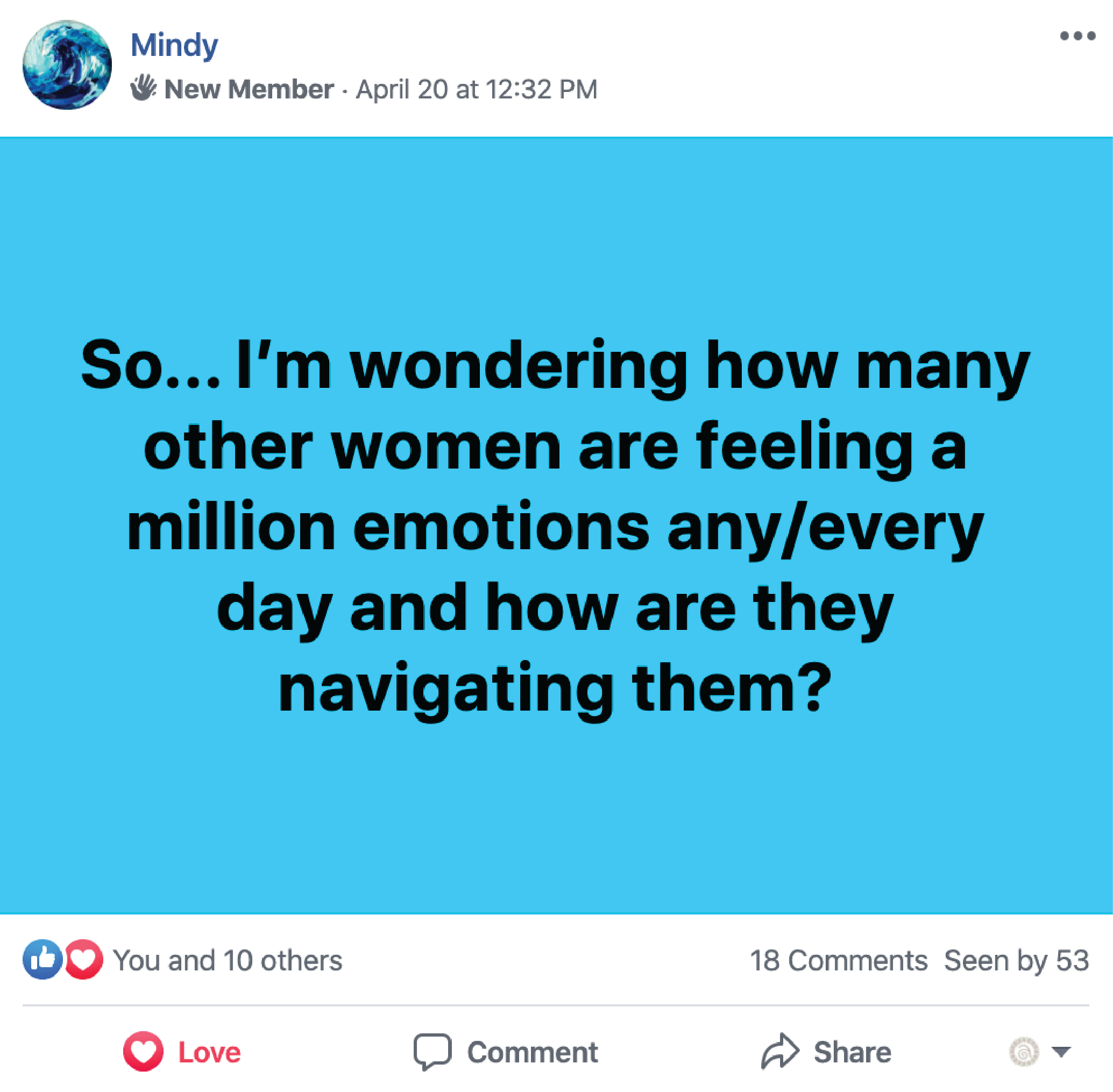View who reacted via You and 10 others
Image resolution: width=1113 pixels, height=1092 pixels.
point(227,961)
